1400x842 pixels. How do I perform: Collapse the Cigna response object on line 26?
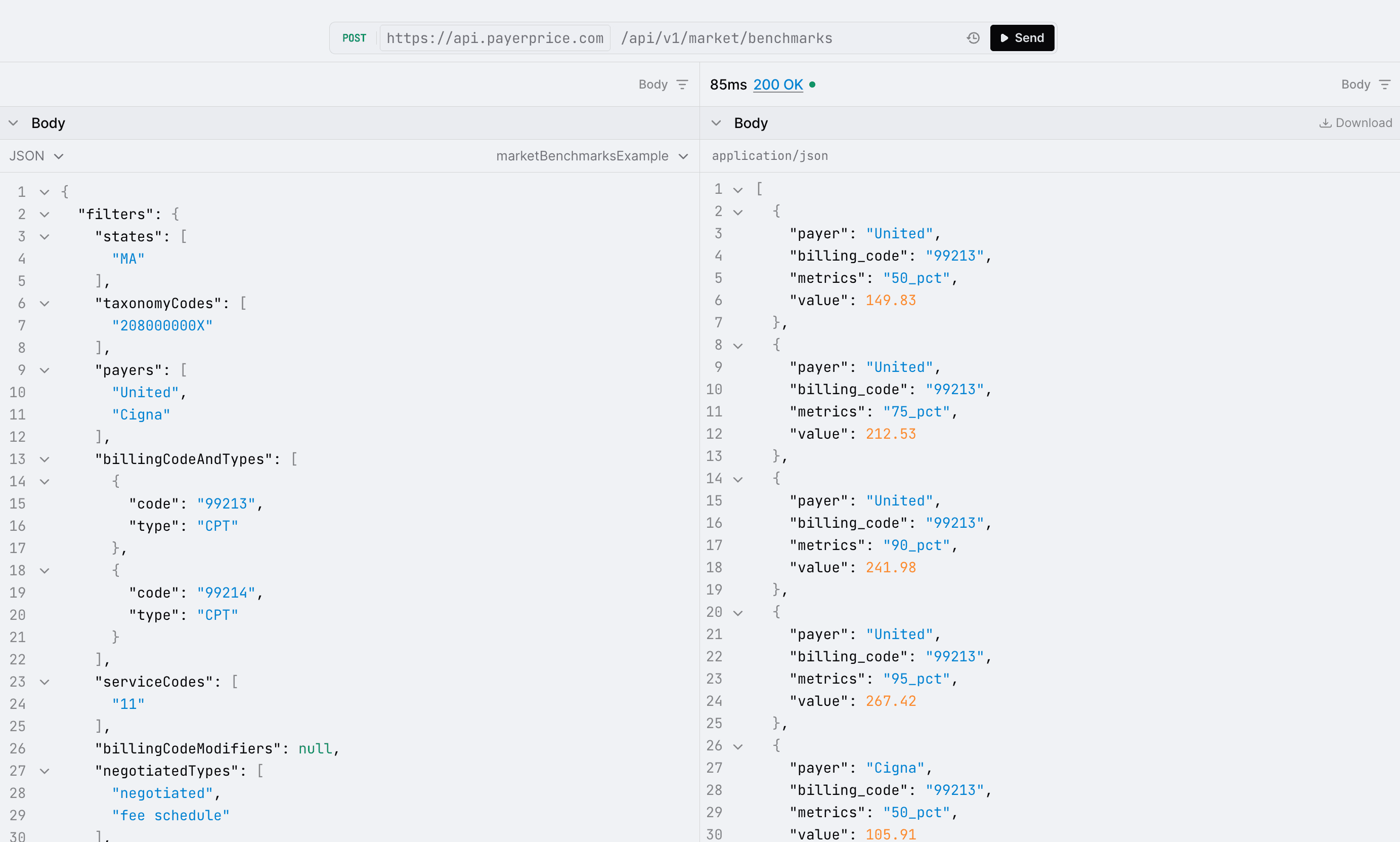[738, 745]
